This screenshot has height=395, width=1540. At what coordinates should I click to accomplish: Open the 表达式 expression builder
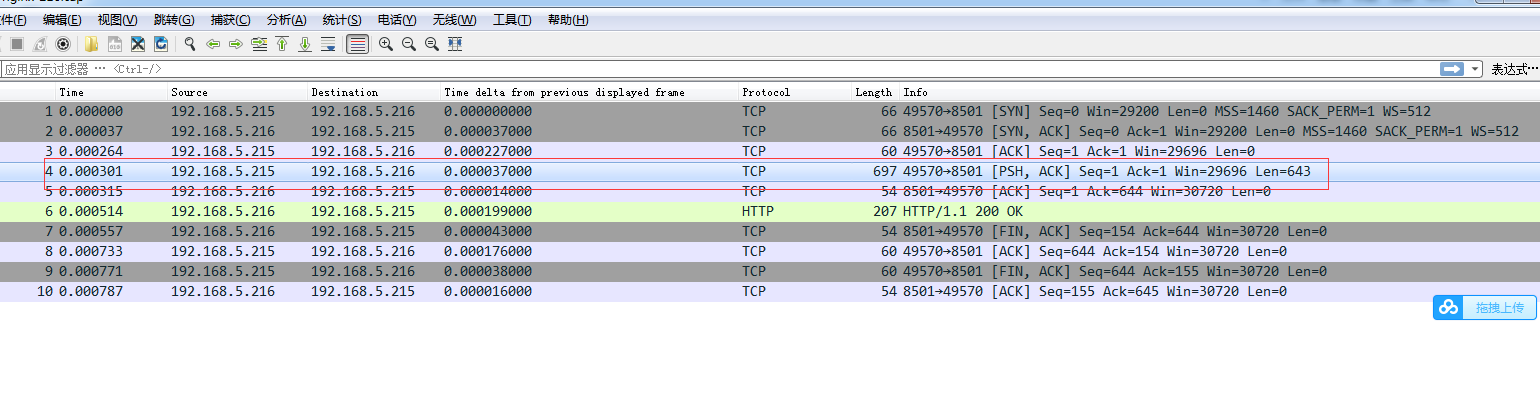[1515, 69]
